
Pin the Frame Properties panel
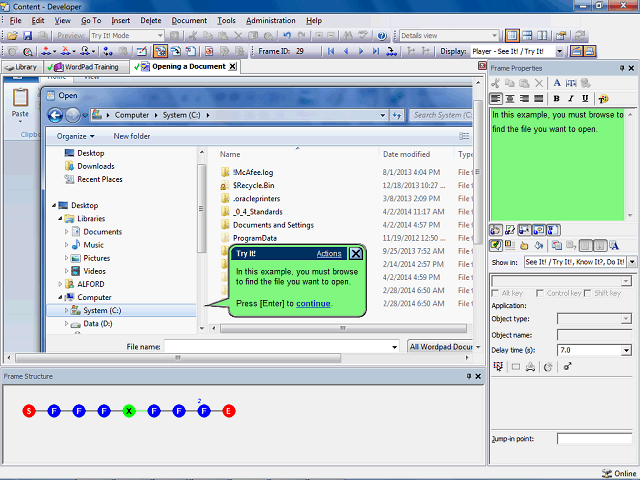click(622, 68)
